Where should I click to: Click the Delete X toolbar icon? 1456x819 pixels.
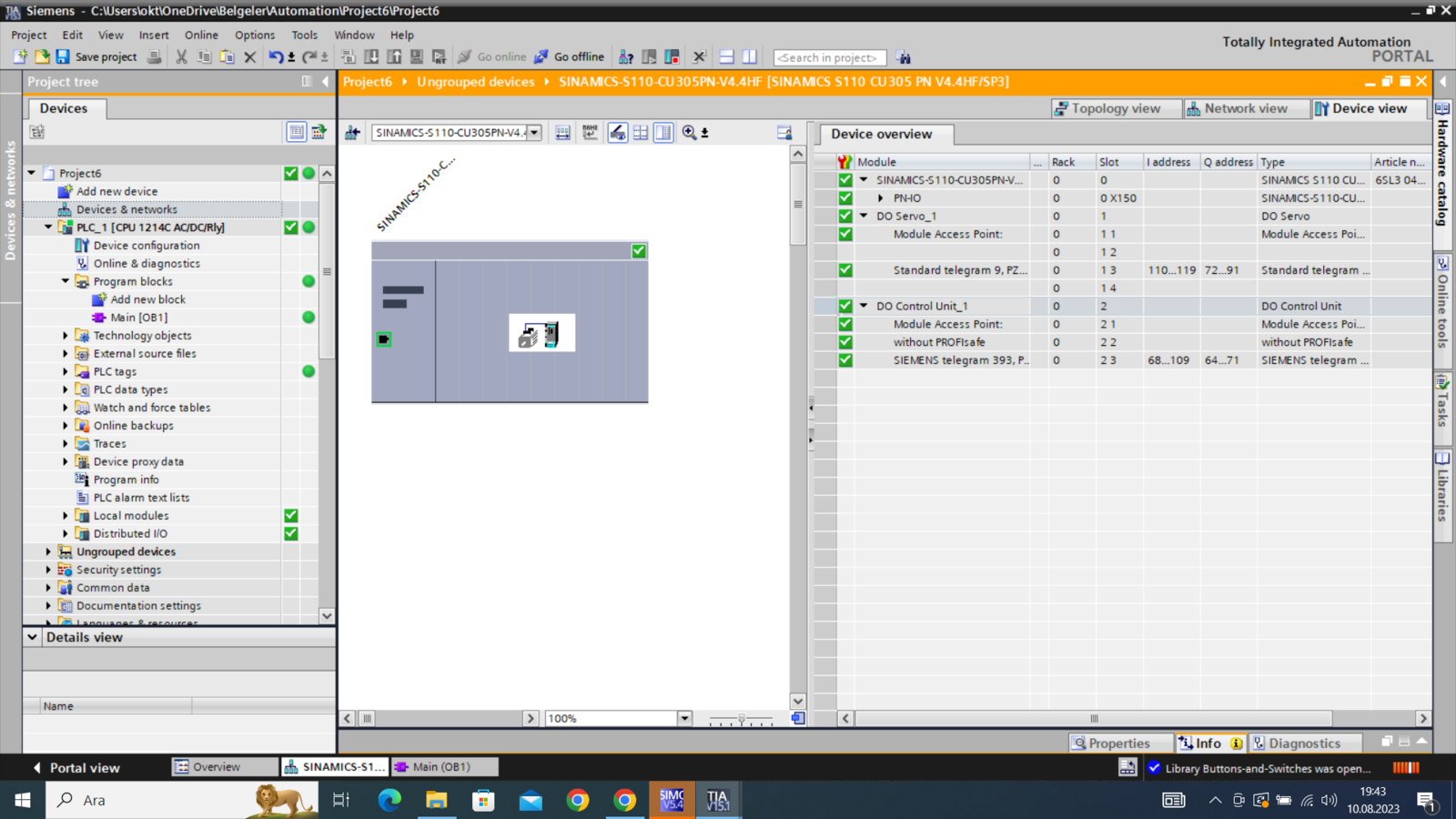pos(250,56)
